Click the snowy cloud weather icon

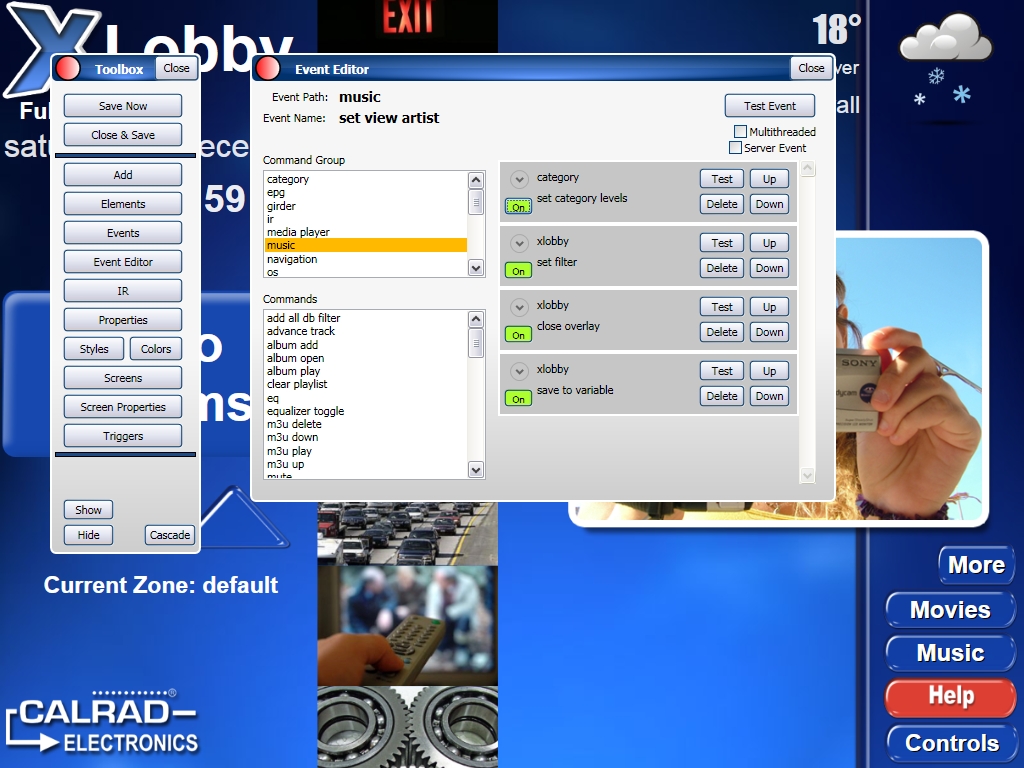coord(944,62)
